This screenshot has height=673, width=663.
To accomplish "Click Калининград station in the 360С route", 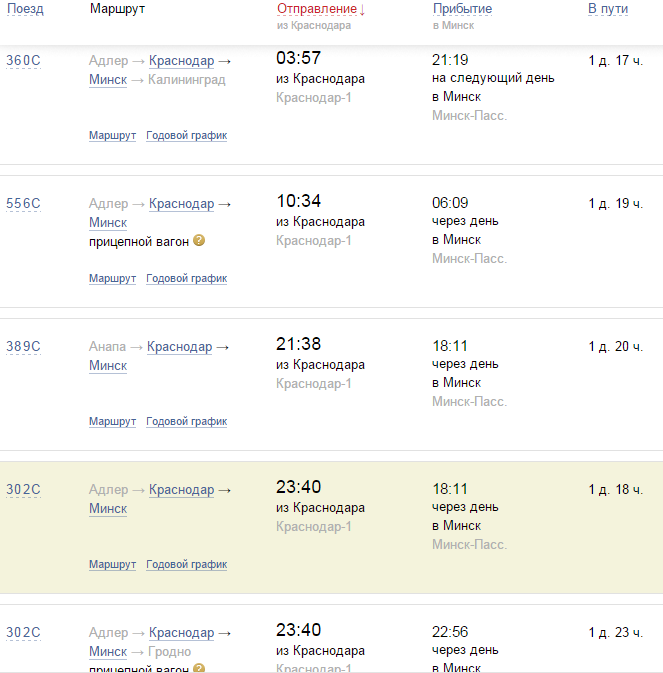I will pos(186,79).
